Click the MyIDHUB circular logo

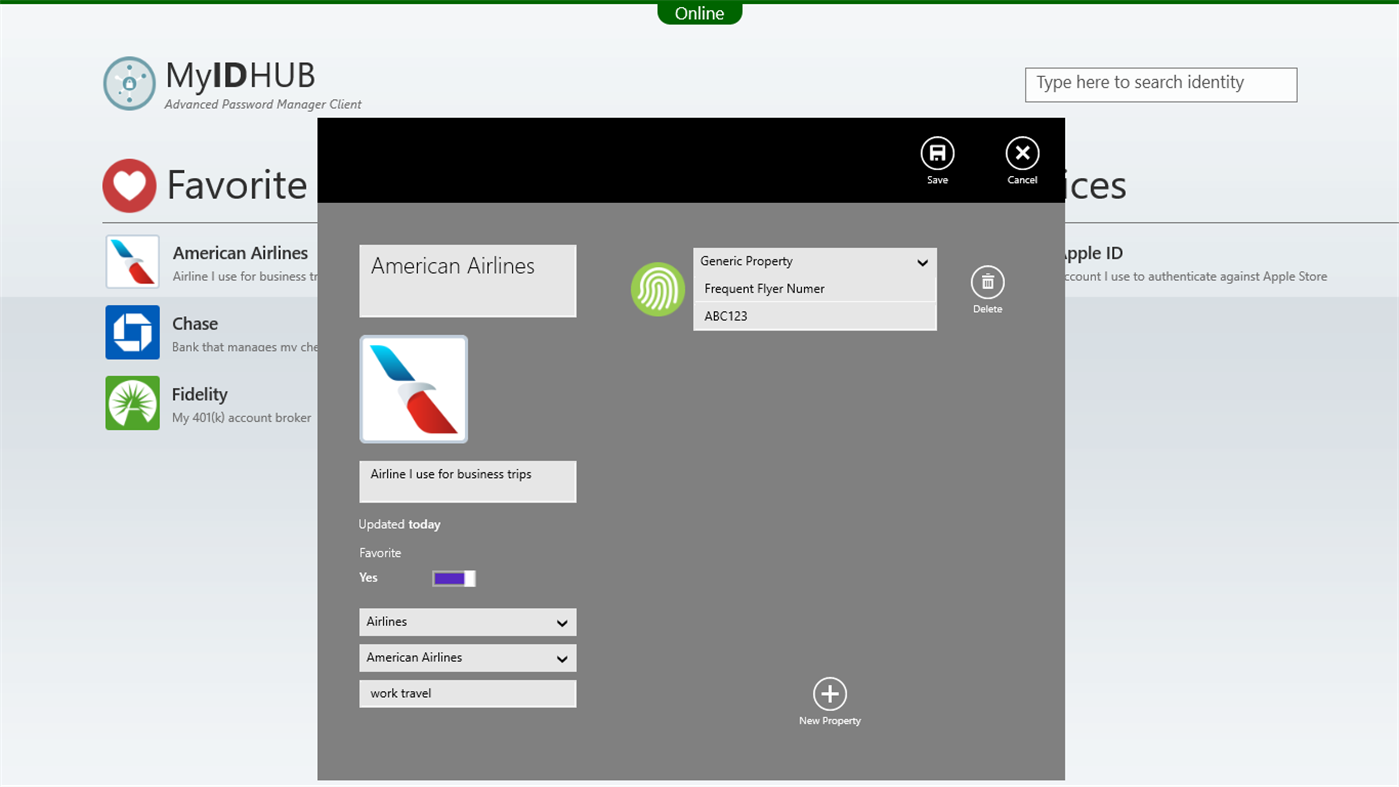[129, 83]
